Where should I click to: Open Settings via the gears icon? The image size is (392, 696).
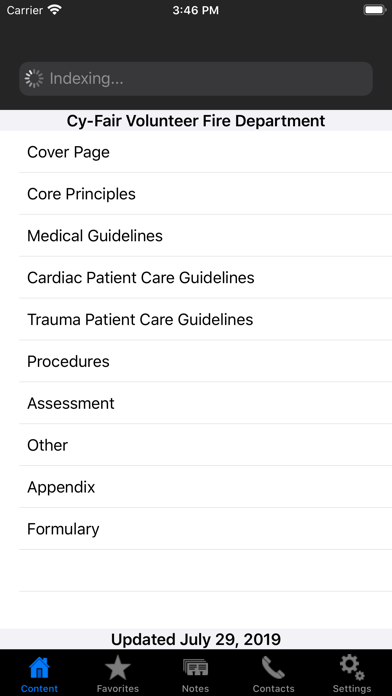352,668
